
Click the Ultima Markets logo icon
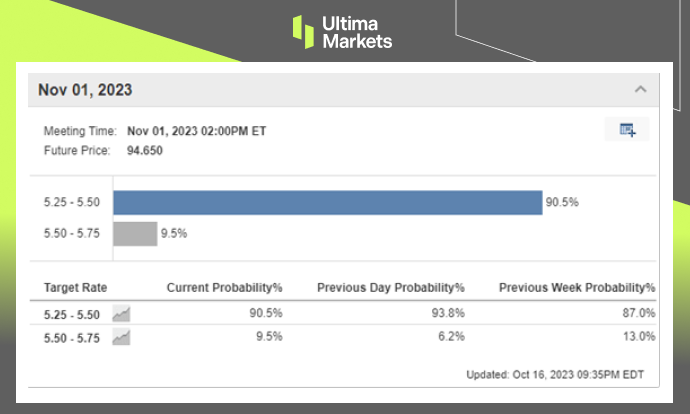click(x=303, y=32)
